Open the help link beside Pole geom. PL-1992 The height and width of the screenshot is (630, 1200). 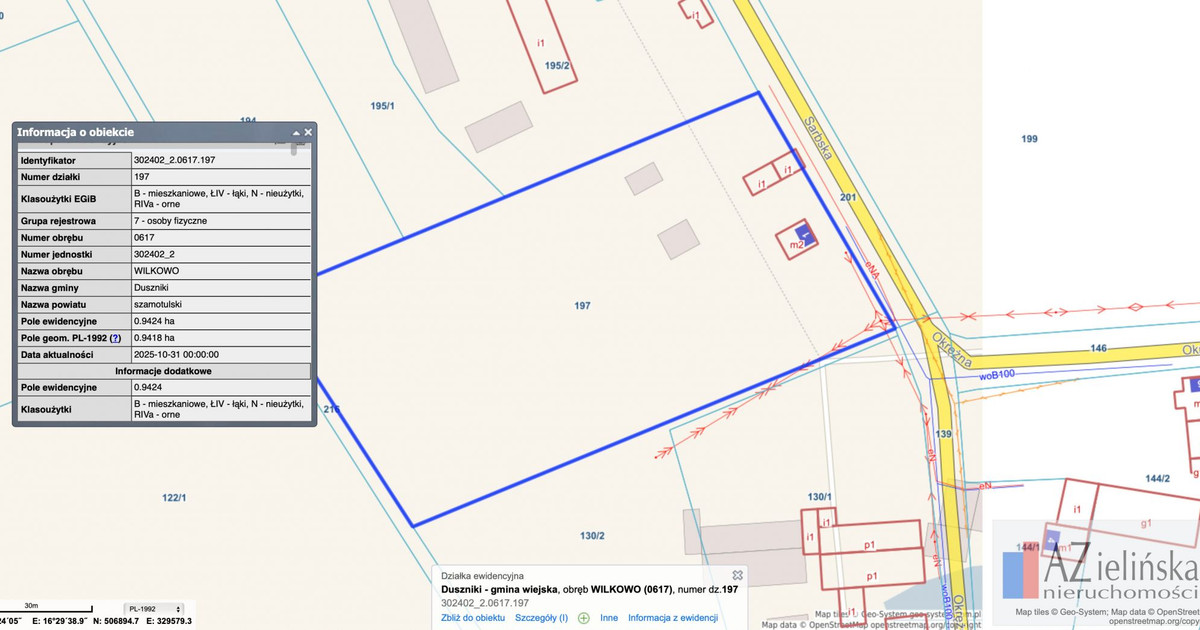click(115, 338)
